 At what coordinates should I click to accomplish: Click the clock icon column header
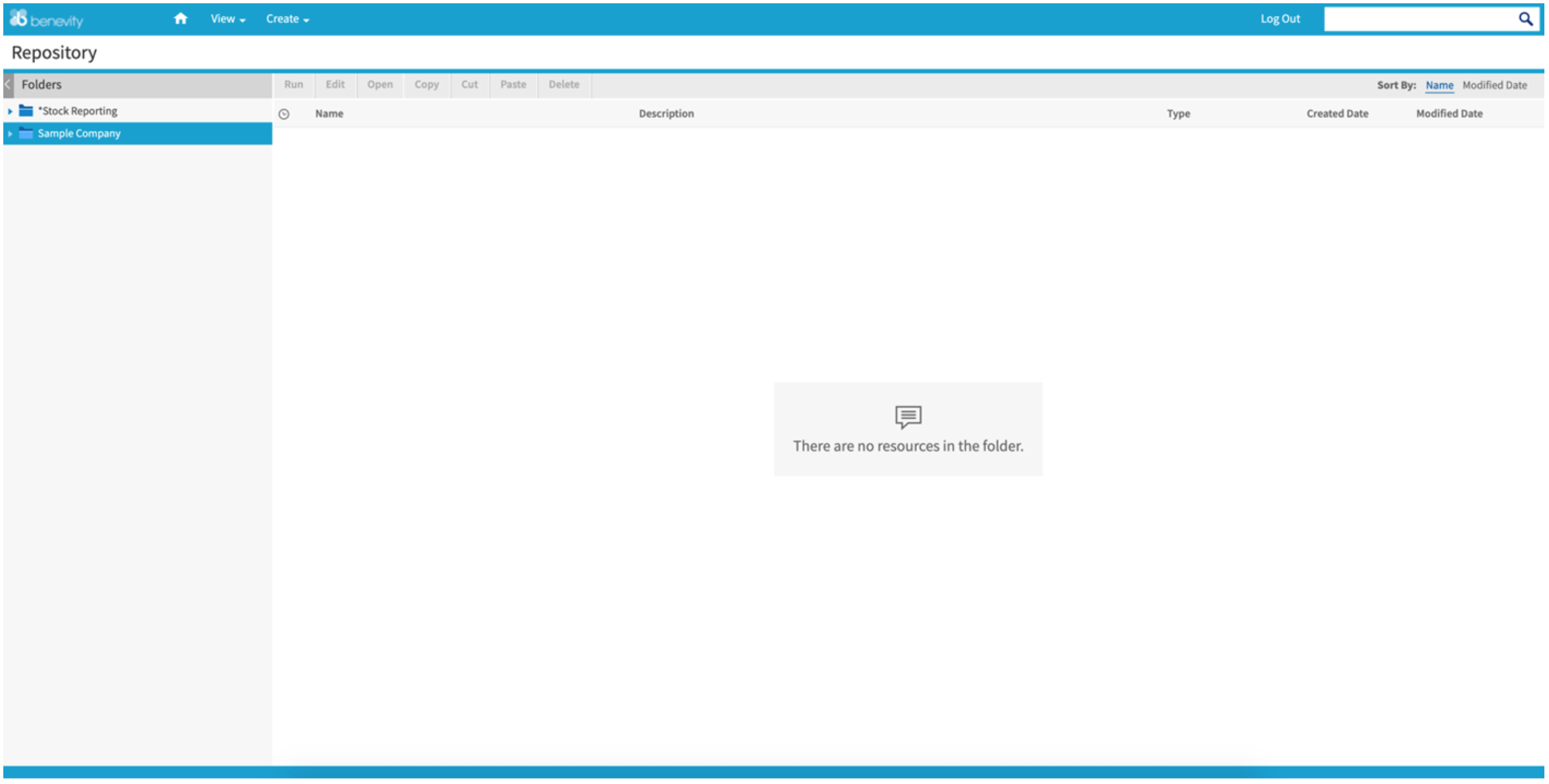coord(285,113)
